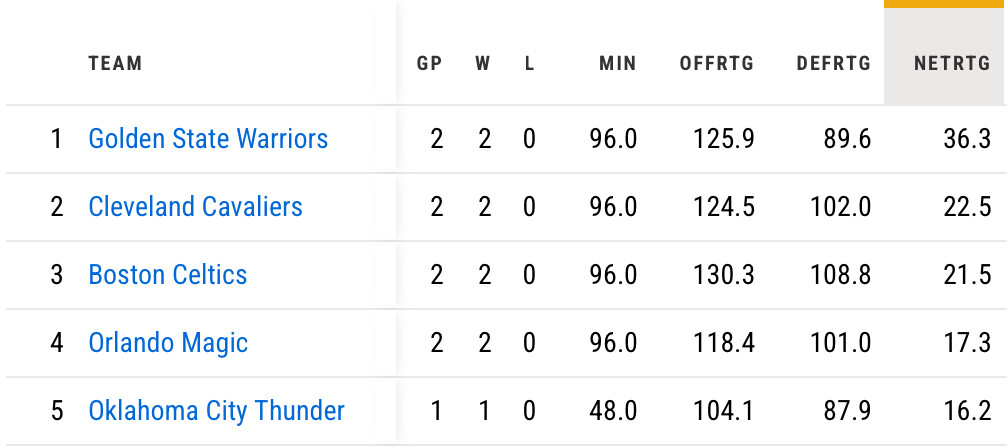Click Thunder minutes value 48.0
The width and height of the screenshot is (1007, 446).
(x=612, y=410)
